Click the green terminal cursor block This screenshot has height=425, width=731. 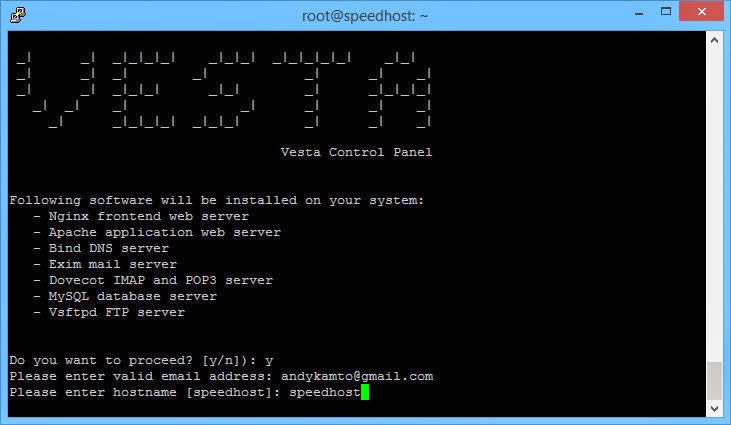[x=365, y=392]
